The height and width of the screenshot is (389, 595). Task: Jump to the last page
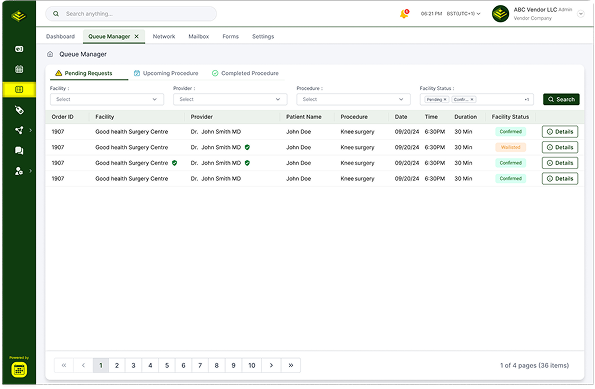pyautogui.click(x=291, y=365)
